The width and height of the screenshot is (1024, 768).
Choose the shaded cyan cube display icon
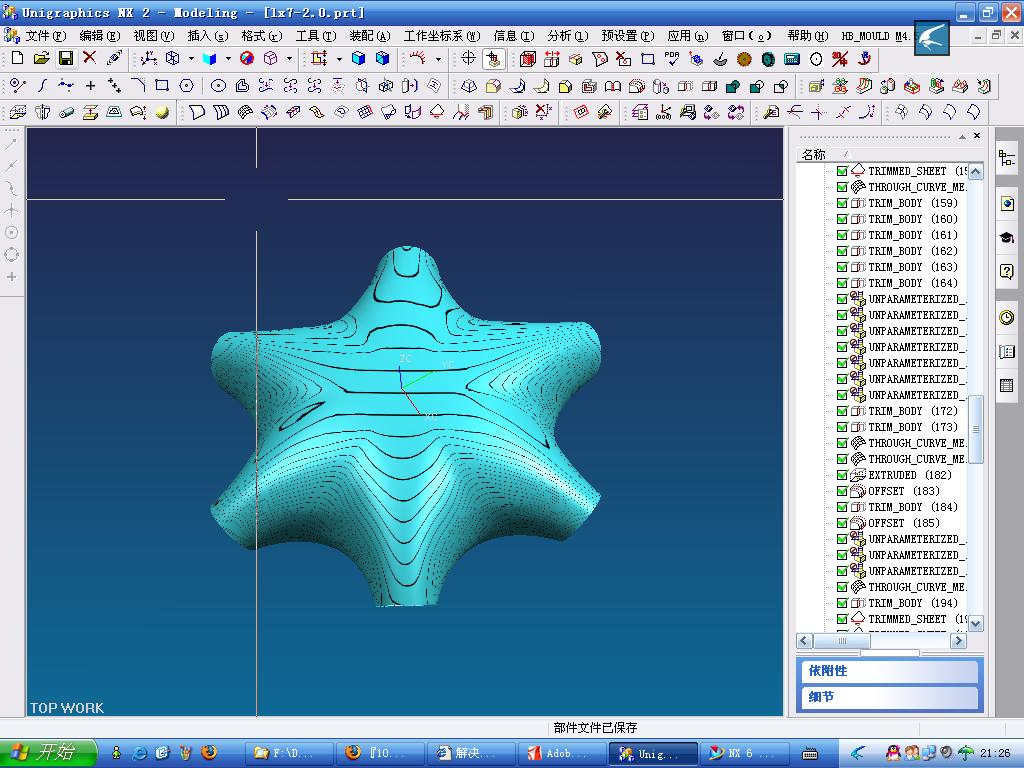pos(210,59)
